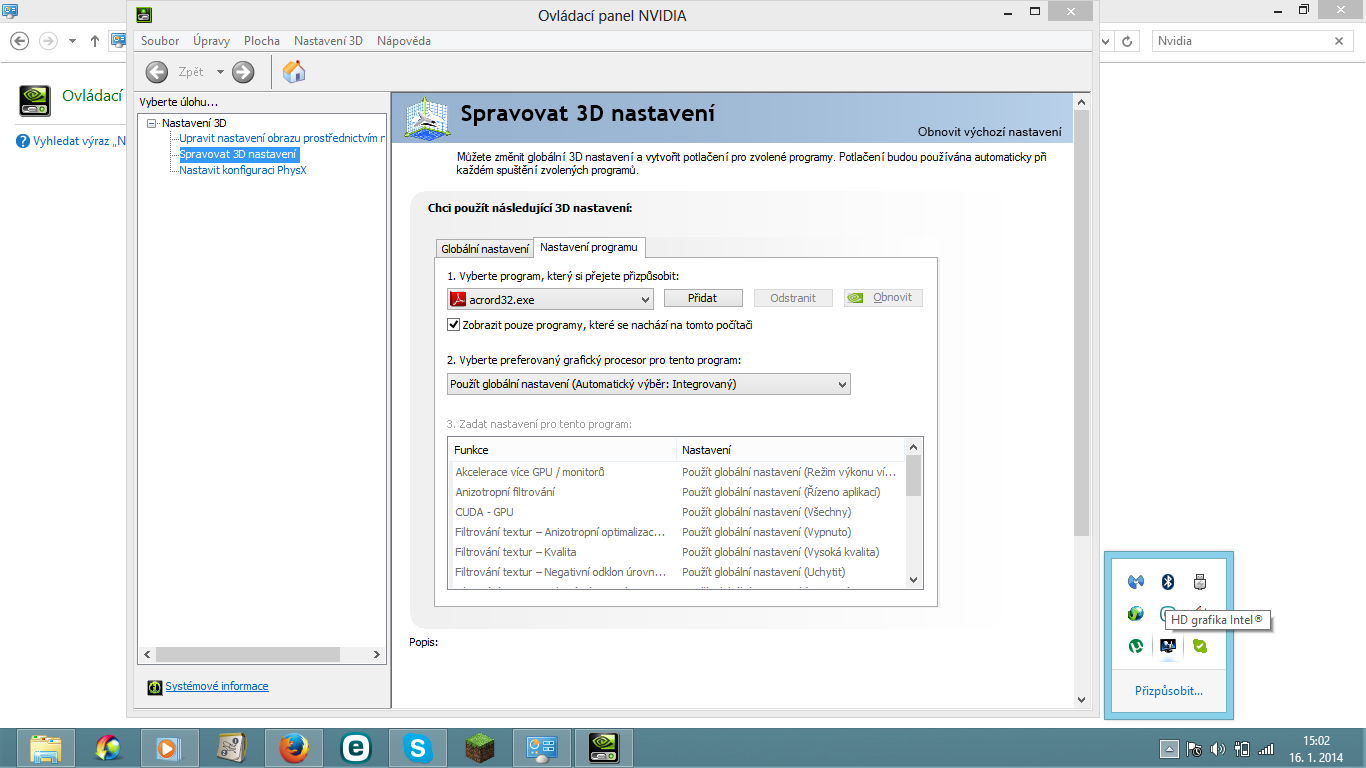
Task: Launch Minecraft from the taskbar
Action: [x=479, y=748]
